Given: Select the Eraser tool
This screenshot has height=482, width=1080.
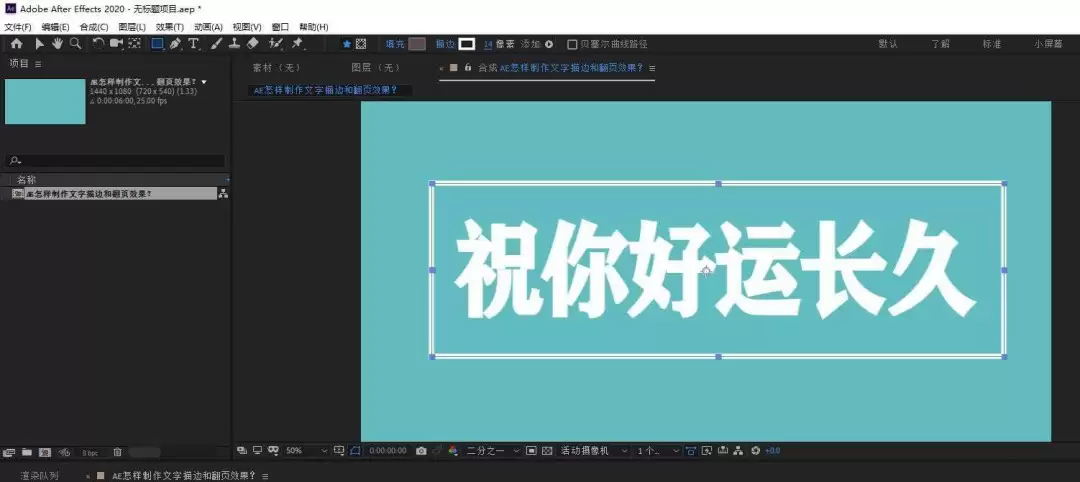Looking at the screenshot, I should point(252,43).
